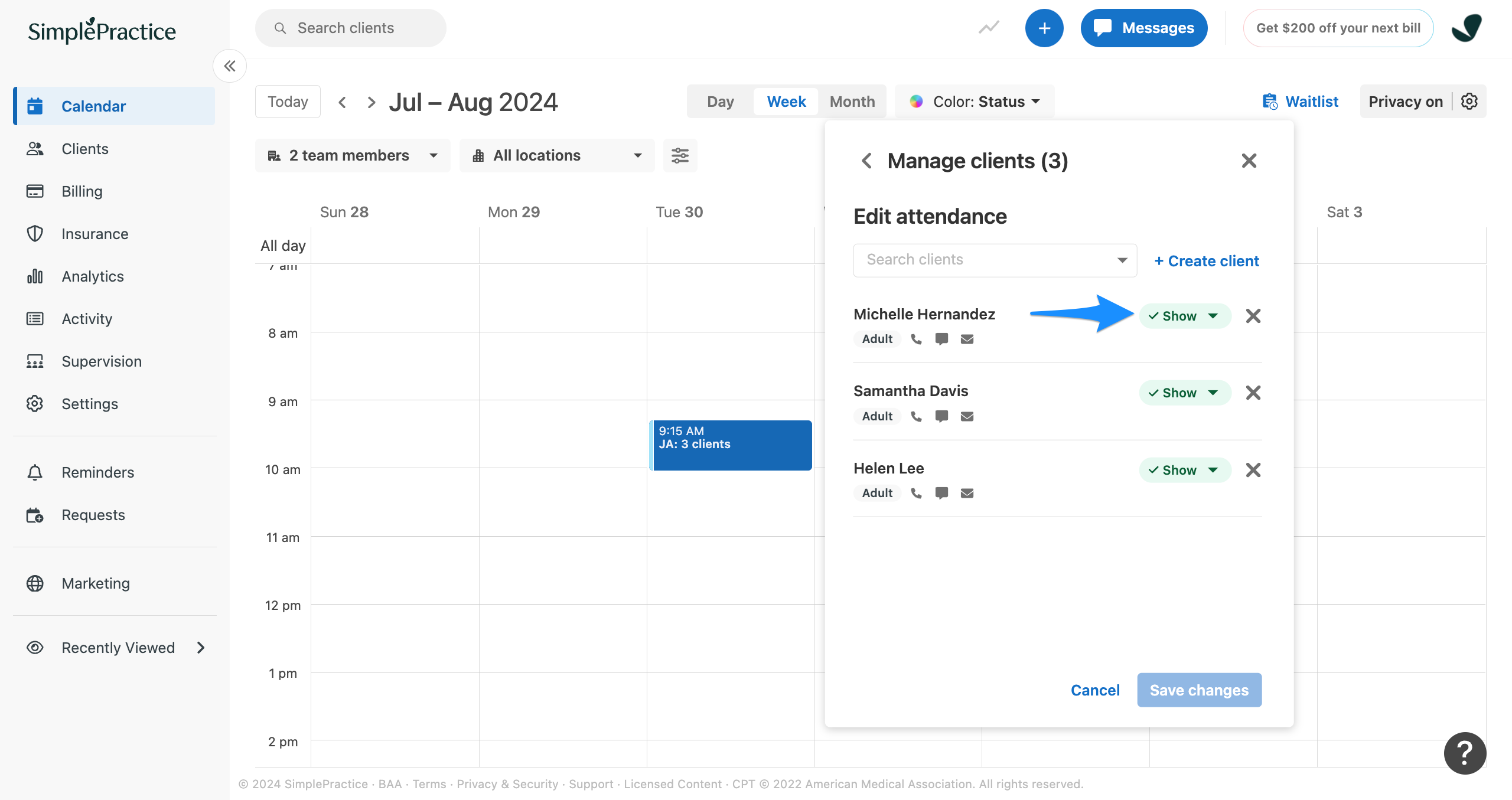Save changes to attendance
Image resolution: width=1512 pixels, height=800 pixels.
[1199, 690]
